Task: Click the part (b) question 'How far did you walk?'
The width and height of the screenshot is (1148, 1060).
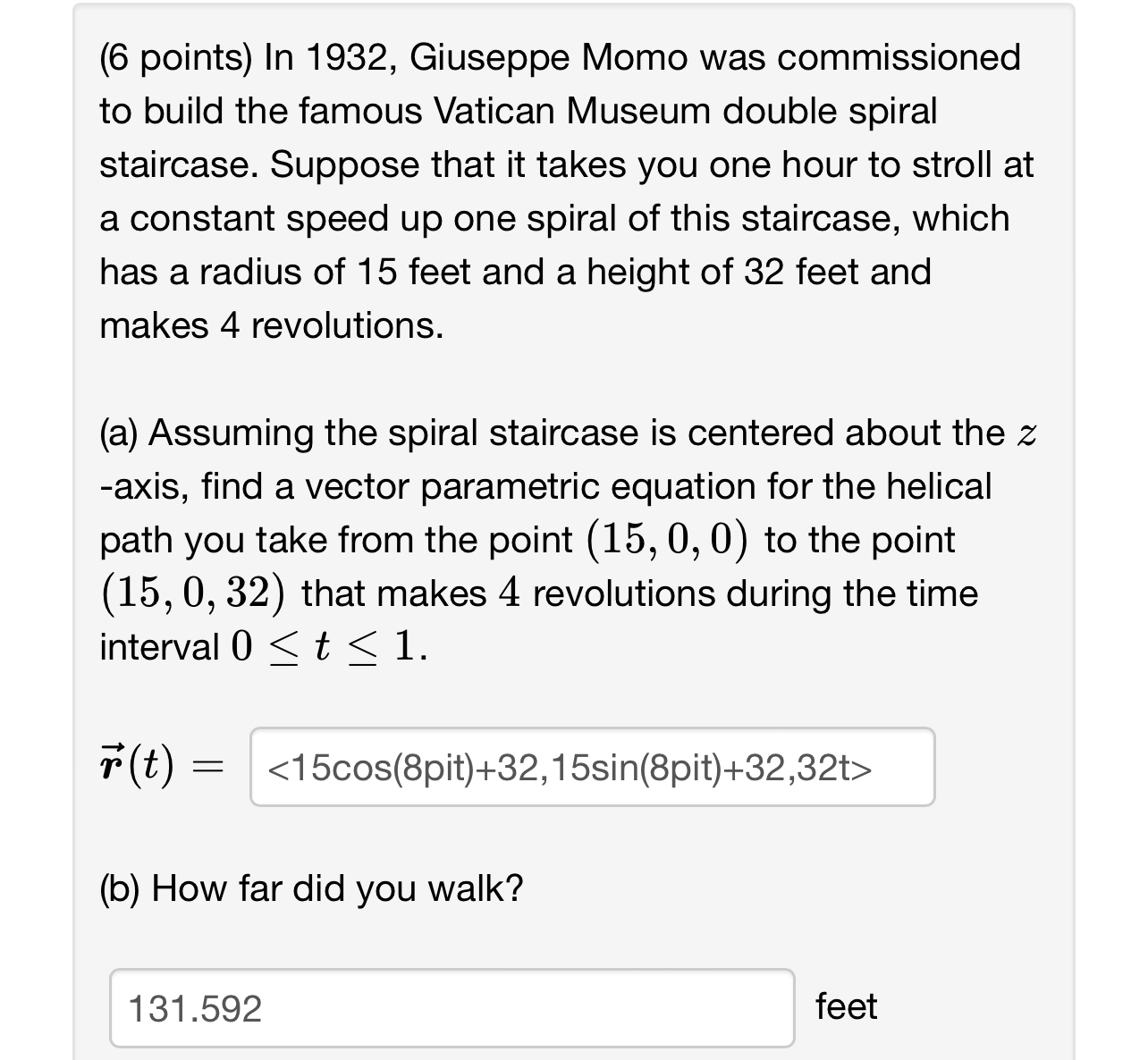Action: tap(311, 888)
